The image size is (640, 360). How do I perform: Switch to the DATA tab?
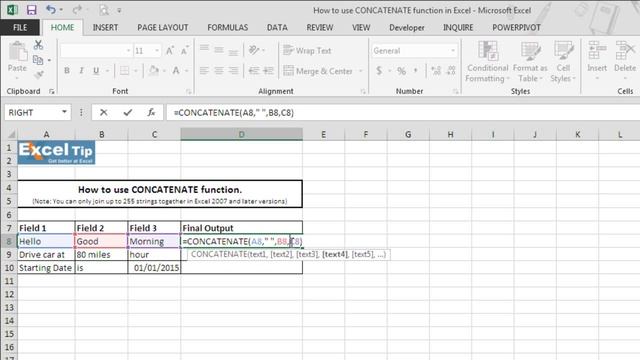pyautogui.click(x=277, y=27)
